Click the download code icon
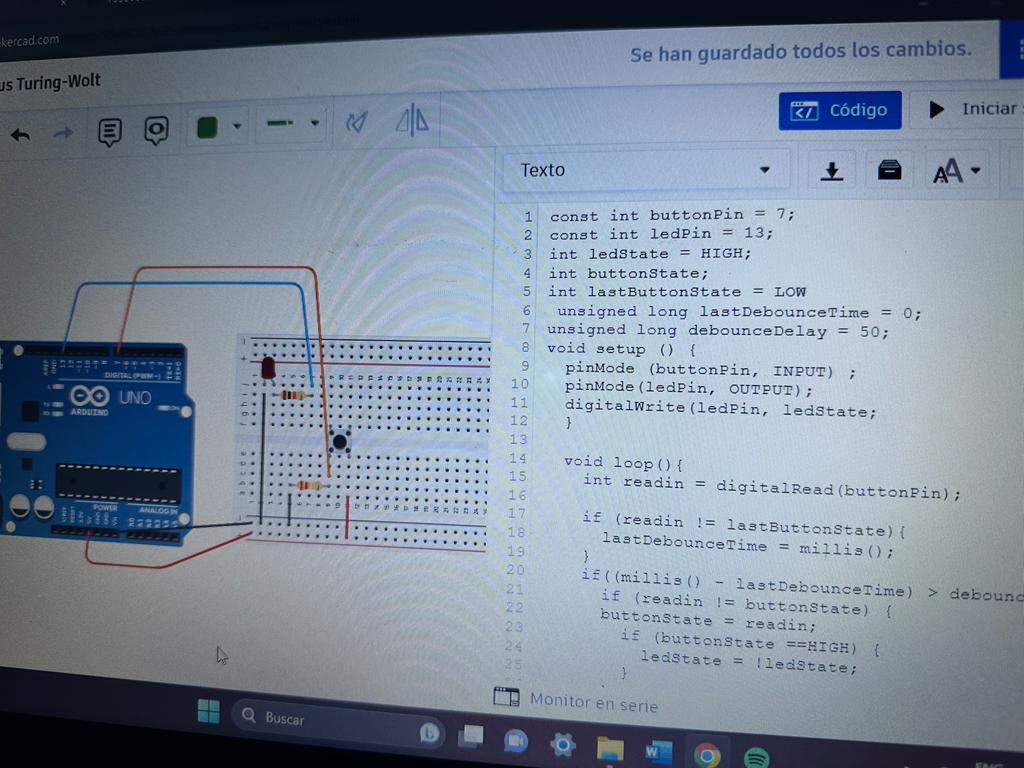Screen dimensions: 1024x768 click(x=831, y=171)
